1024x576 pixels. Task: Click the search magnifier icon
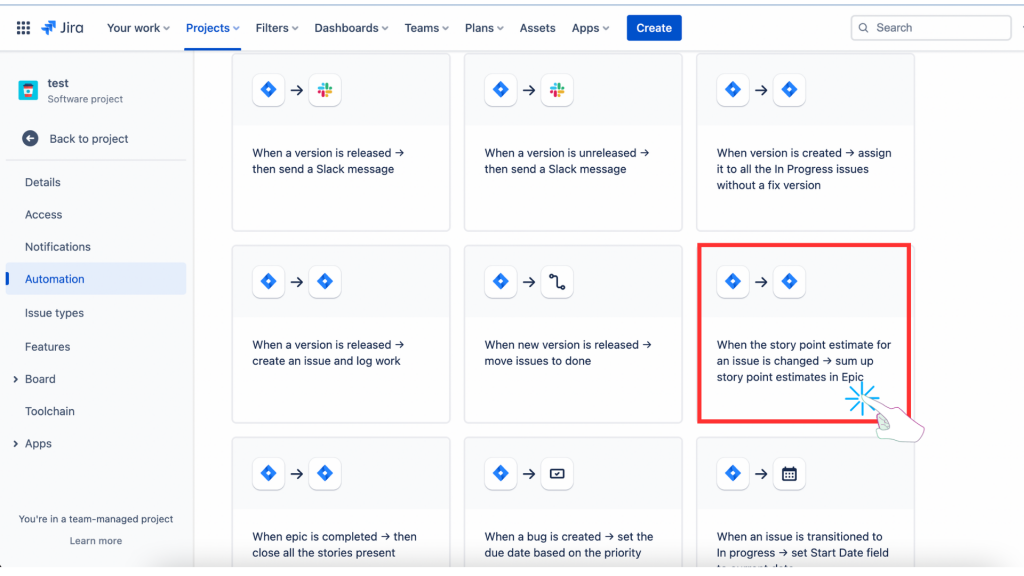pyautogui.click(x=863, y=27)
